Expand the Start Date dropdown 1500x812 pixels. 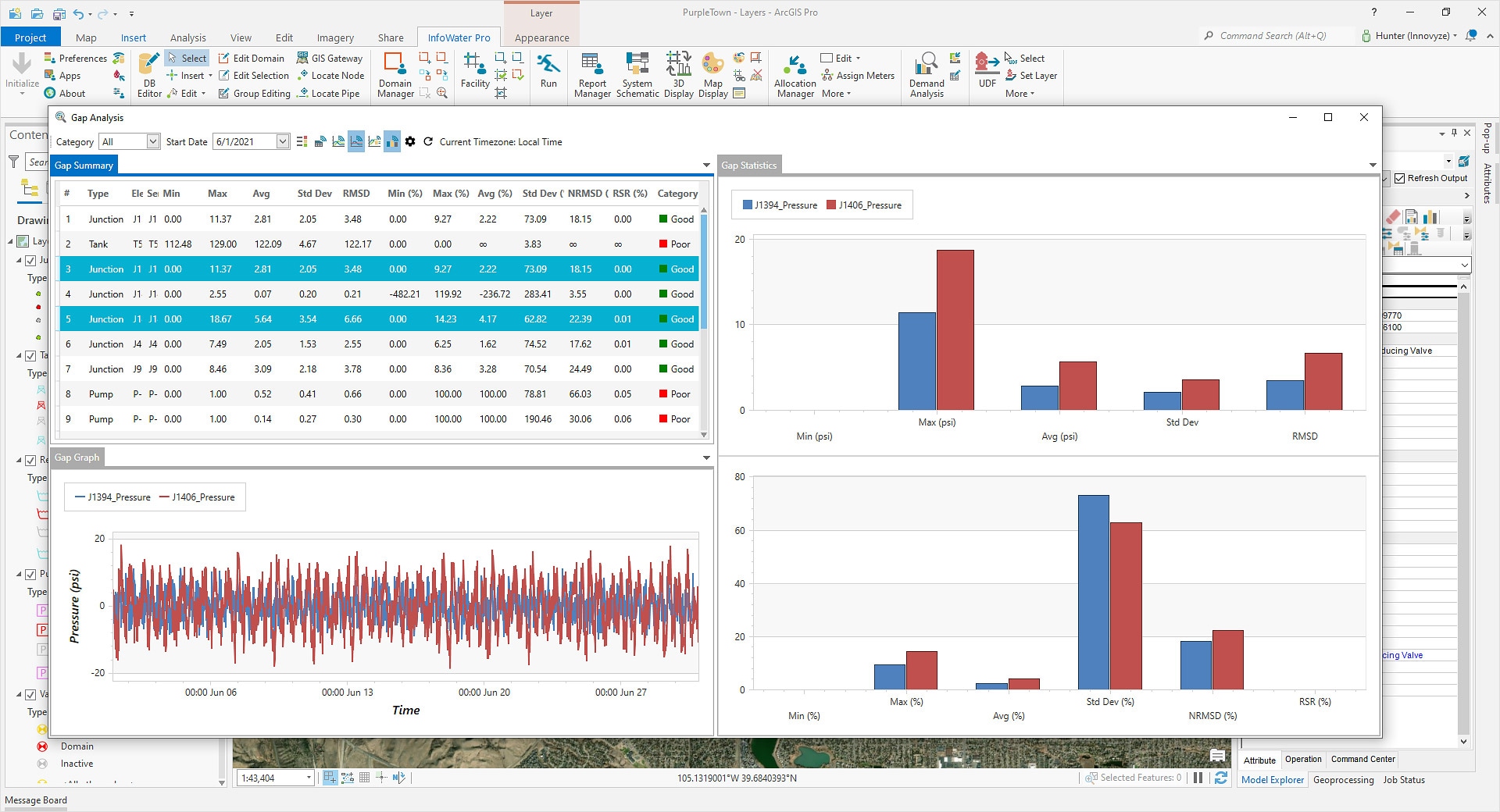pos(283,141)
